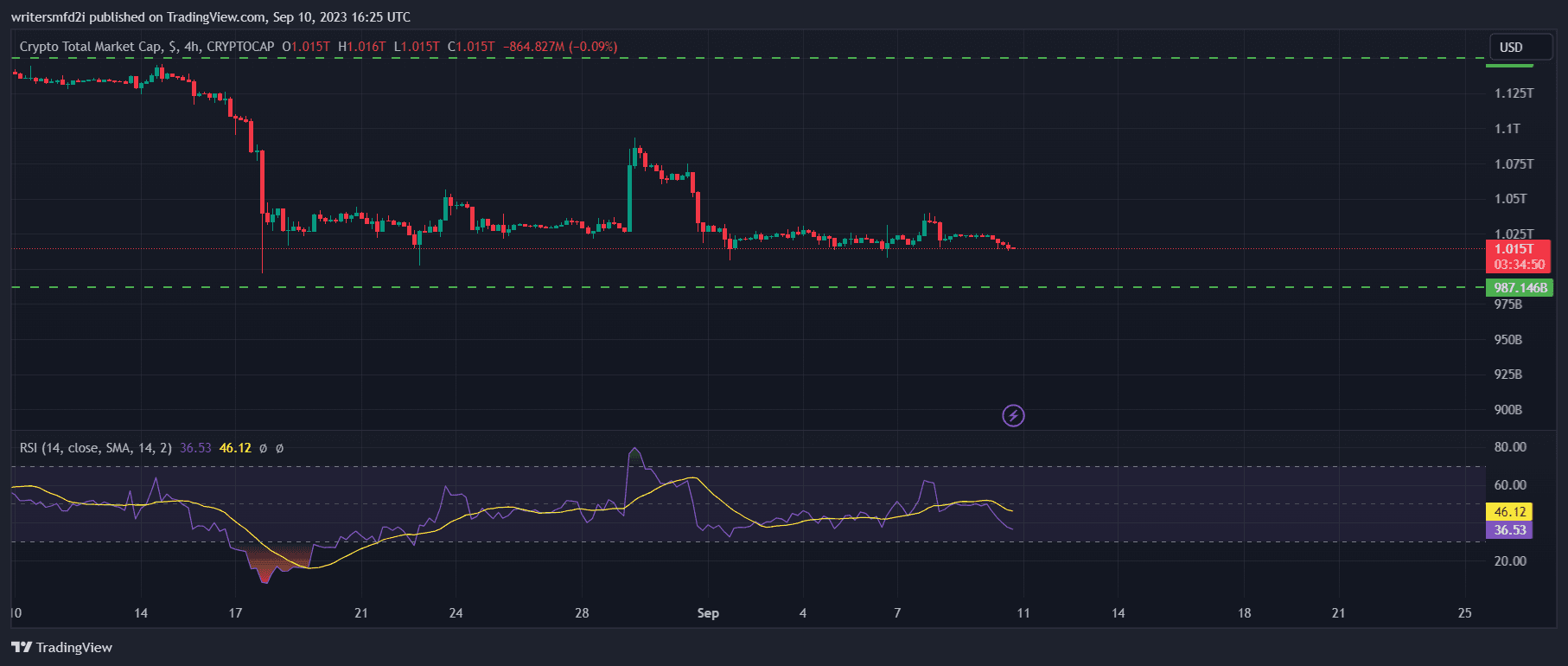The width and height of the screenshot is (1568, 666).
Task: Click the 900B label on price scale
Action: (1508, 410)
